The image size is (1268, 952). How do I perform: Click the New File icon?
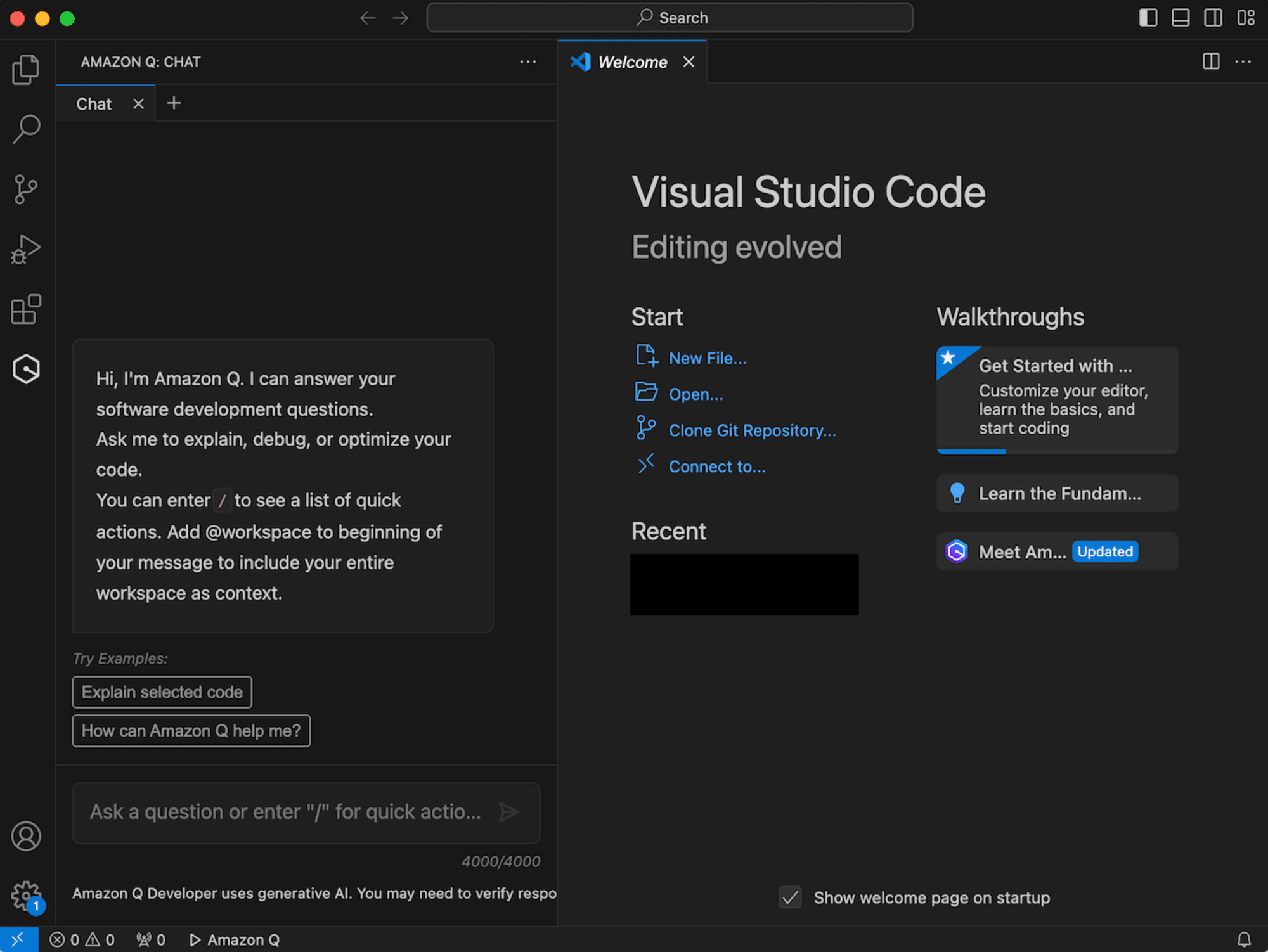(647, 356)
